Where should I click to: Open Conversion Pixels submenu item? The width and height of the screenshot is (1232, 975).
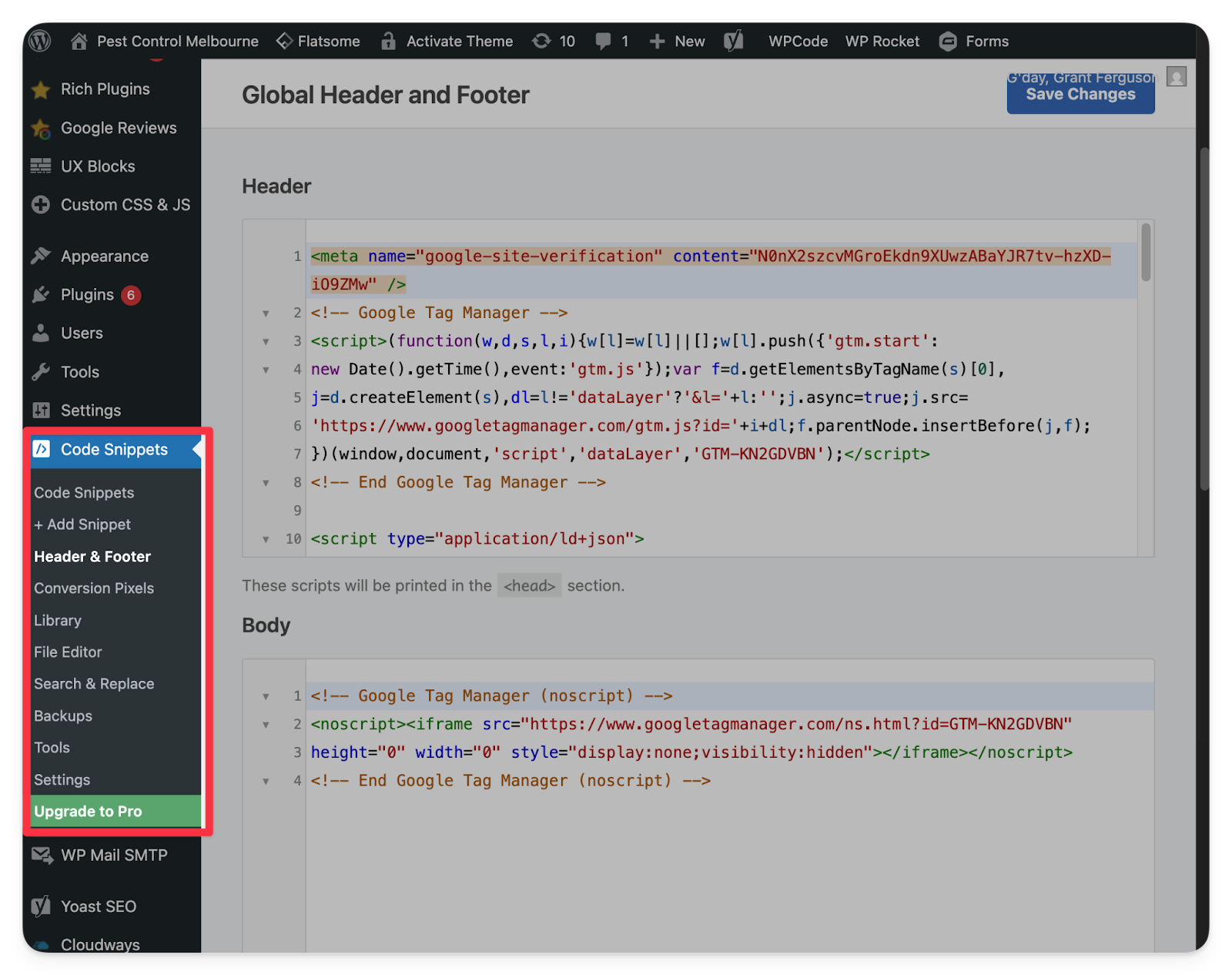pyautogui.click(x=94, y=588)
